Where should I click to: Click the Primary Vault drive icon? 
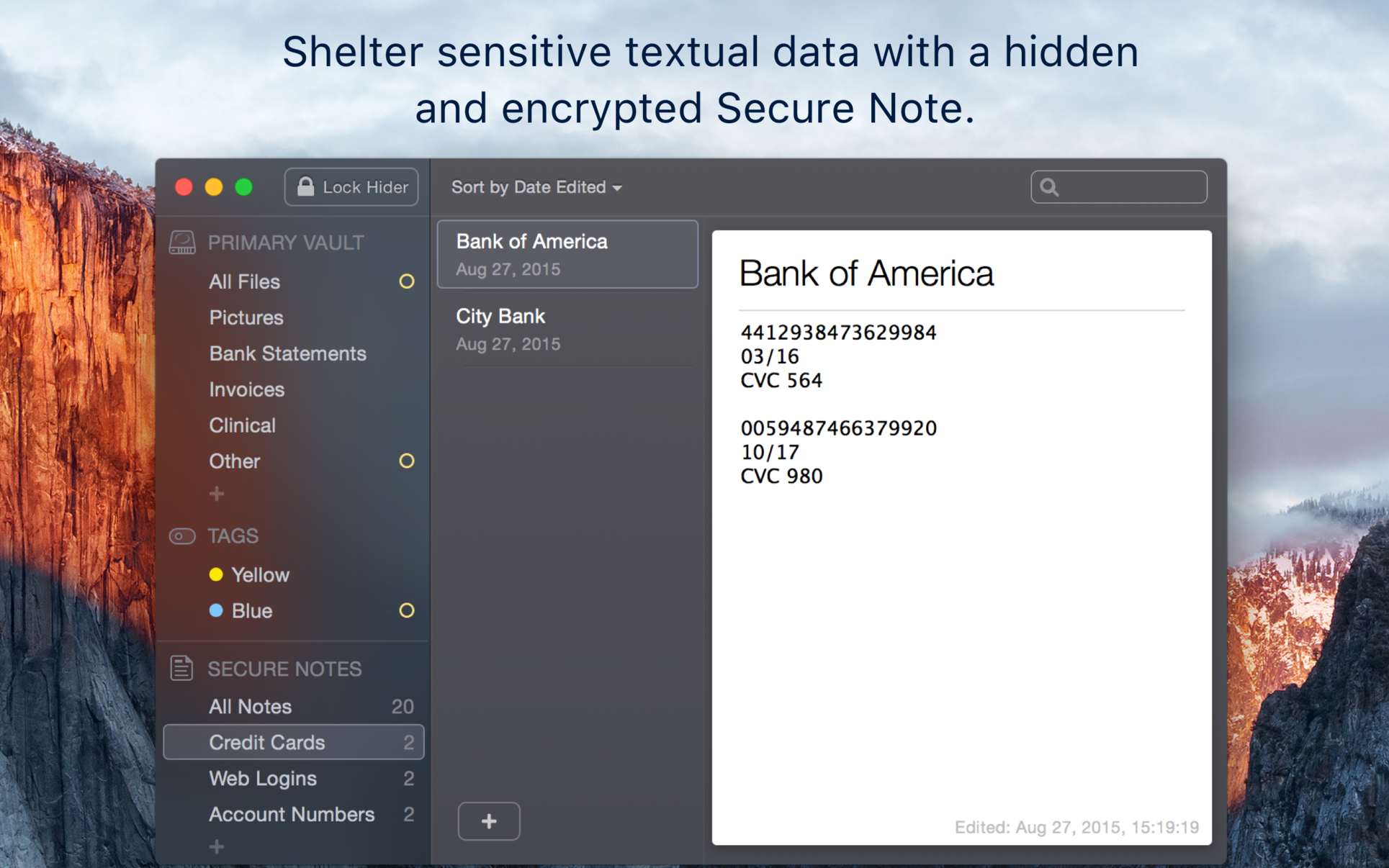(182, 243)
